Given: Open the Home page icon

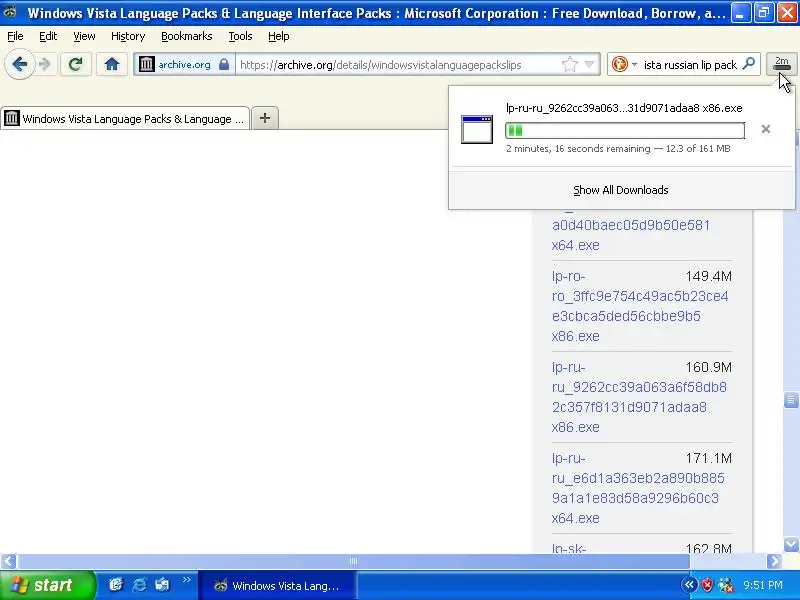Looking at the screenshot, I should [112, 64].
